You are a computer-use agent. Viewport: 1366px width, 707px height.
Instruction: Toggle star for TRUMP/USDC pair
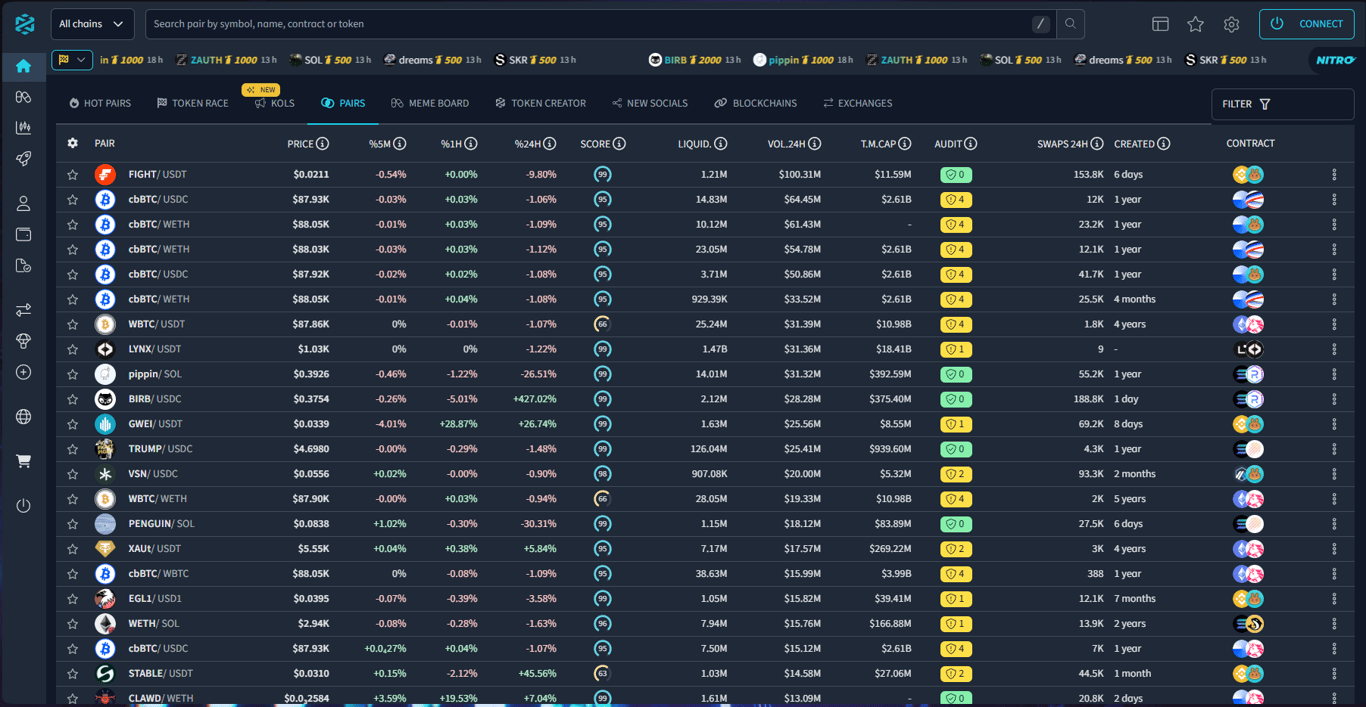pyautogui.click(x=72, y=449)
